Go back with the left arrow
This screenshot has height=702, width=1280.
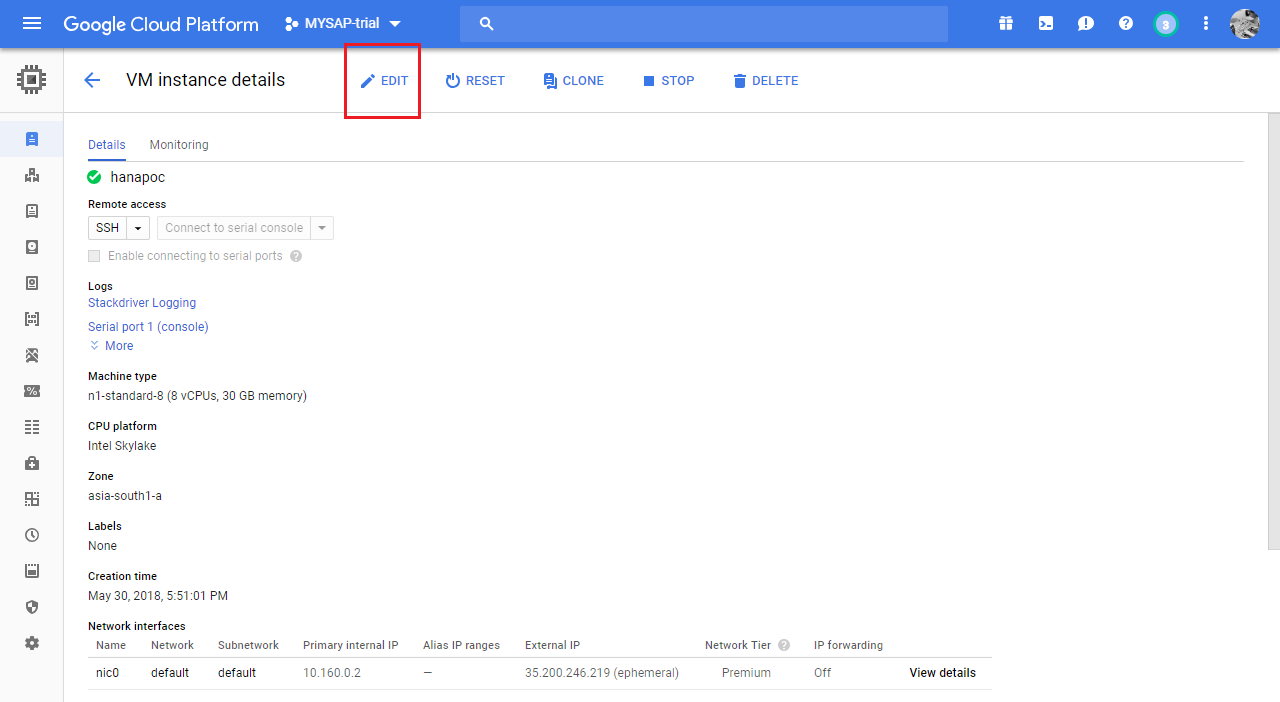point(92,80)
